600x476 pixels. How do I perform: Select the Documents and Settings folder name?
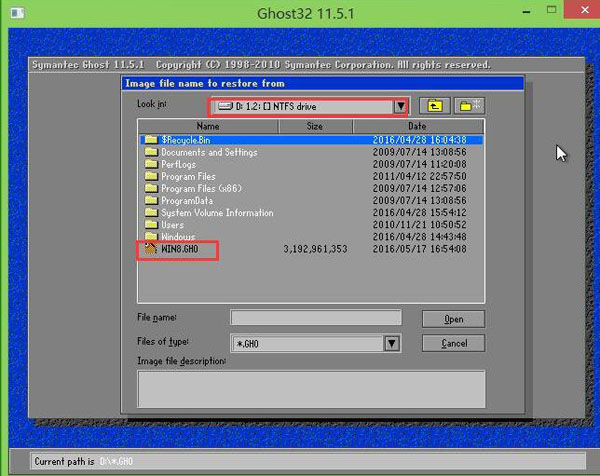pyautogui.click(x=209, y=152)
